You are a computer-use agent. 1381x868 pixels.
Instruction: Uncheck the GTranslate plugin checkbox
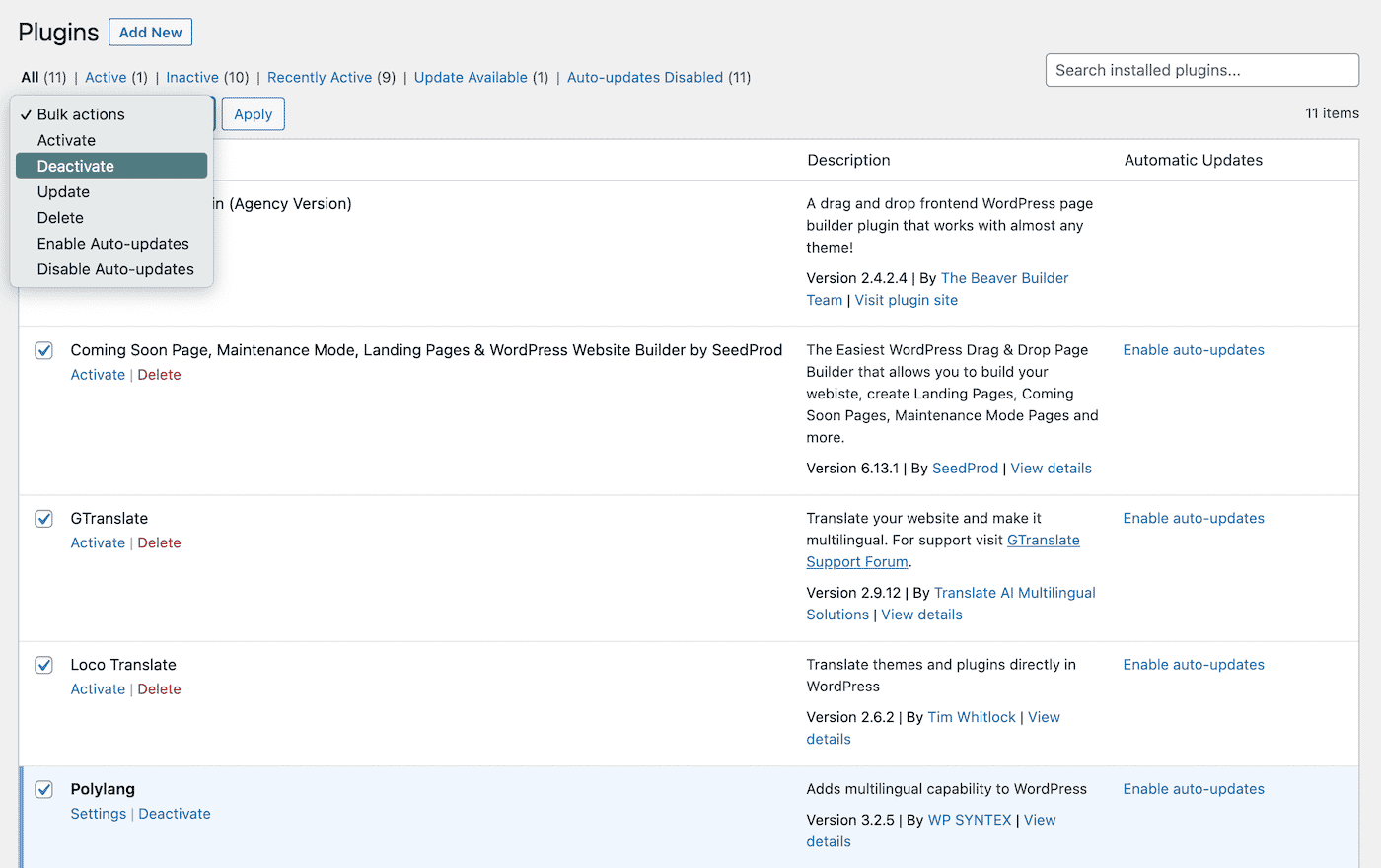[x=43, y=518]
